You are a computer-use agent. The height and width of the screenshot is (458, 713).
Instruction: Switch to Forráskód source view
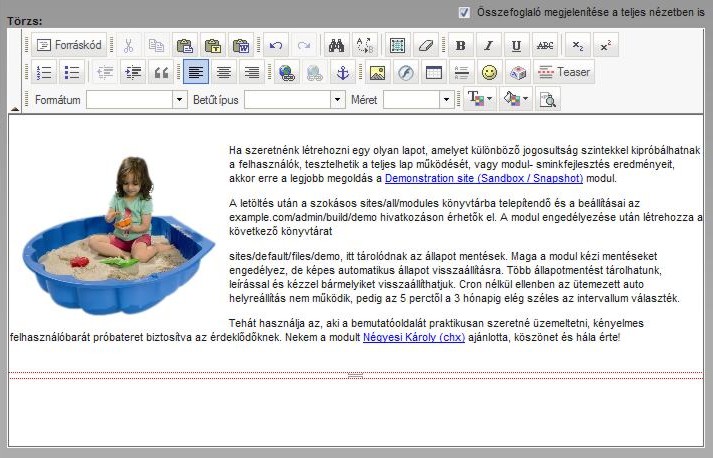click(x=69, y=45)
